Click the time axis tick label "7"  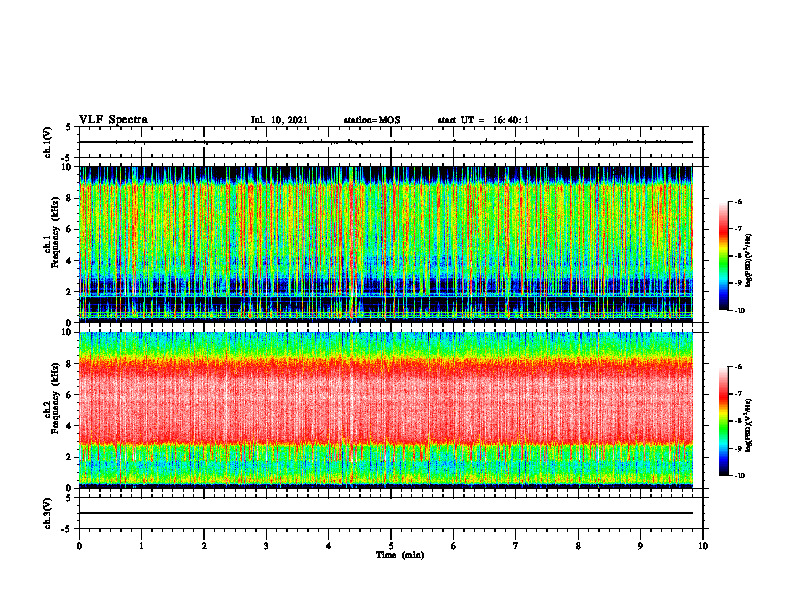tap(516, 546)
